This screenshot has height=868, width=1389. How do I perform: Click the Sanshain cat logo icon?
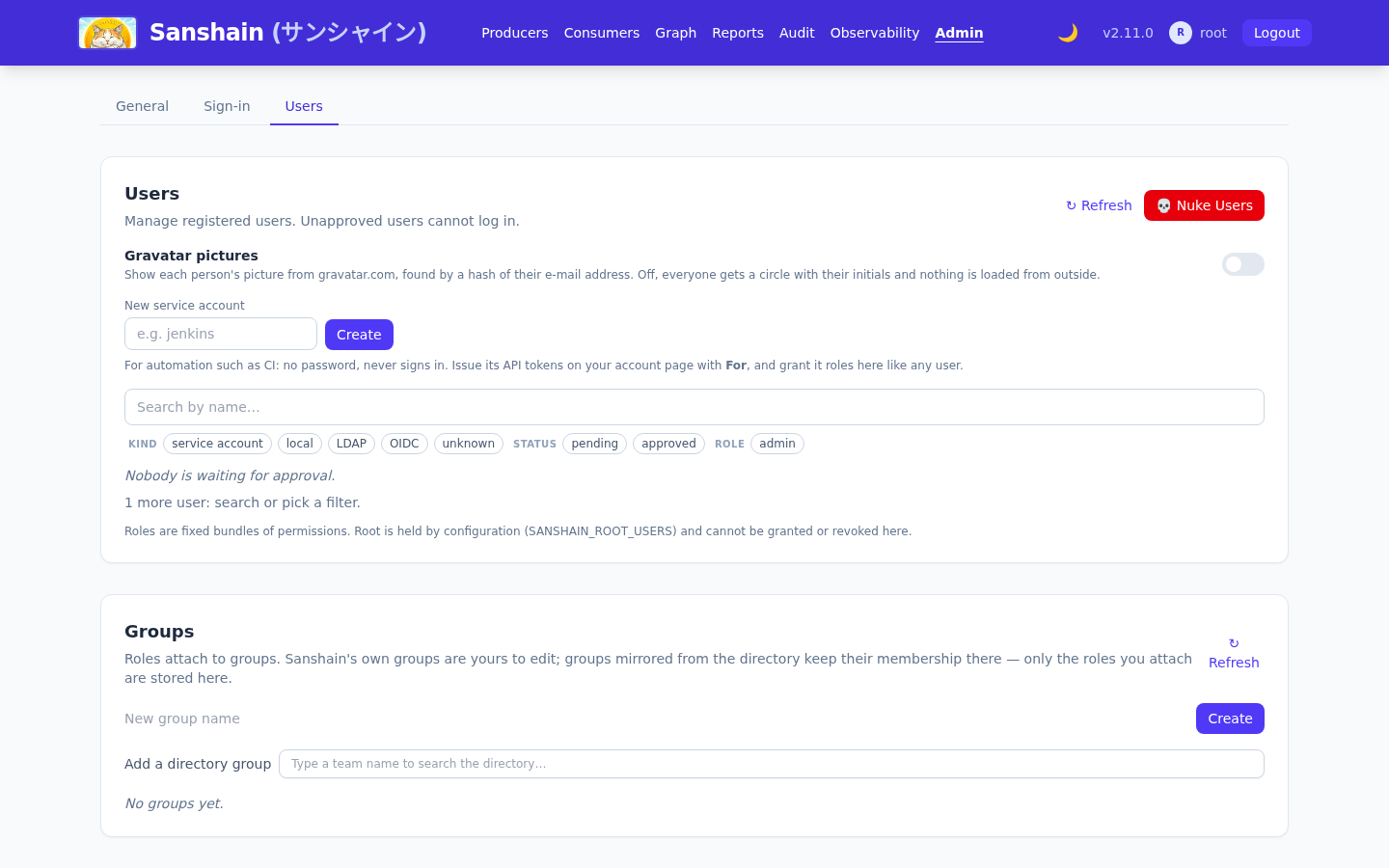(107, 33)
